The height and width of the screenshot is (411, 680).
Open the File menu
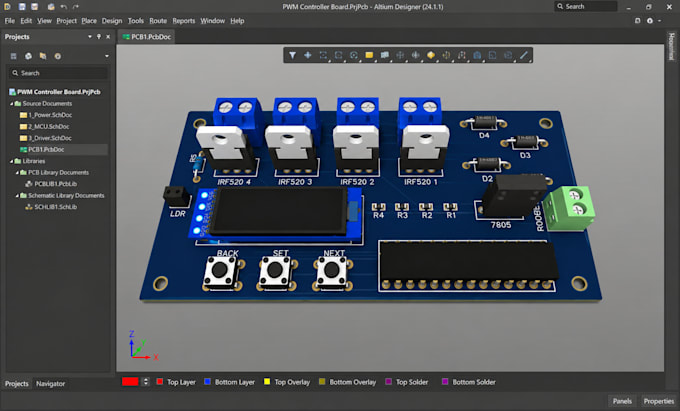10,21
